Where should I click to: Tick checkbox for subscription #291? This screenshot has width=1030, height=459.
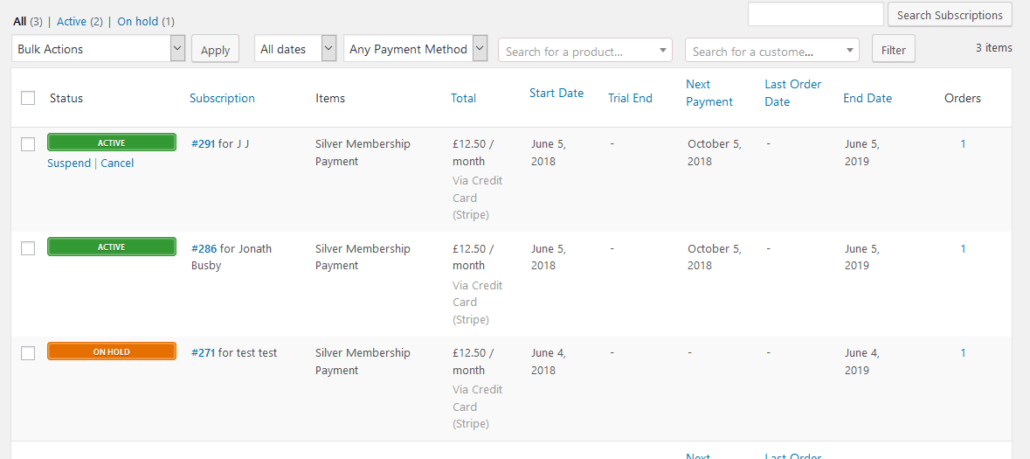click(28, 144)
